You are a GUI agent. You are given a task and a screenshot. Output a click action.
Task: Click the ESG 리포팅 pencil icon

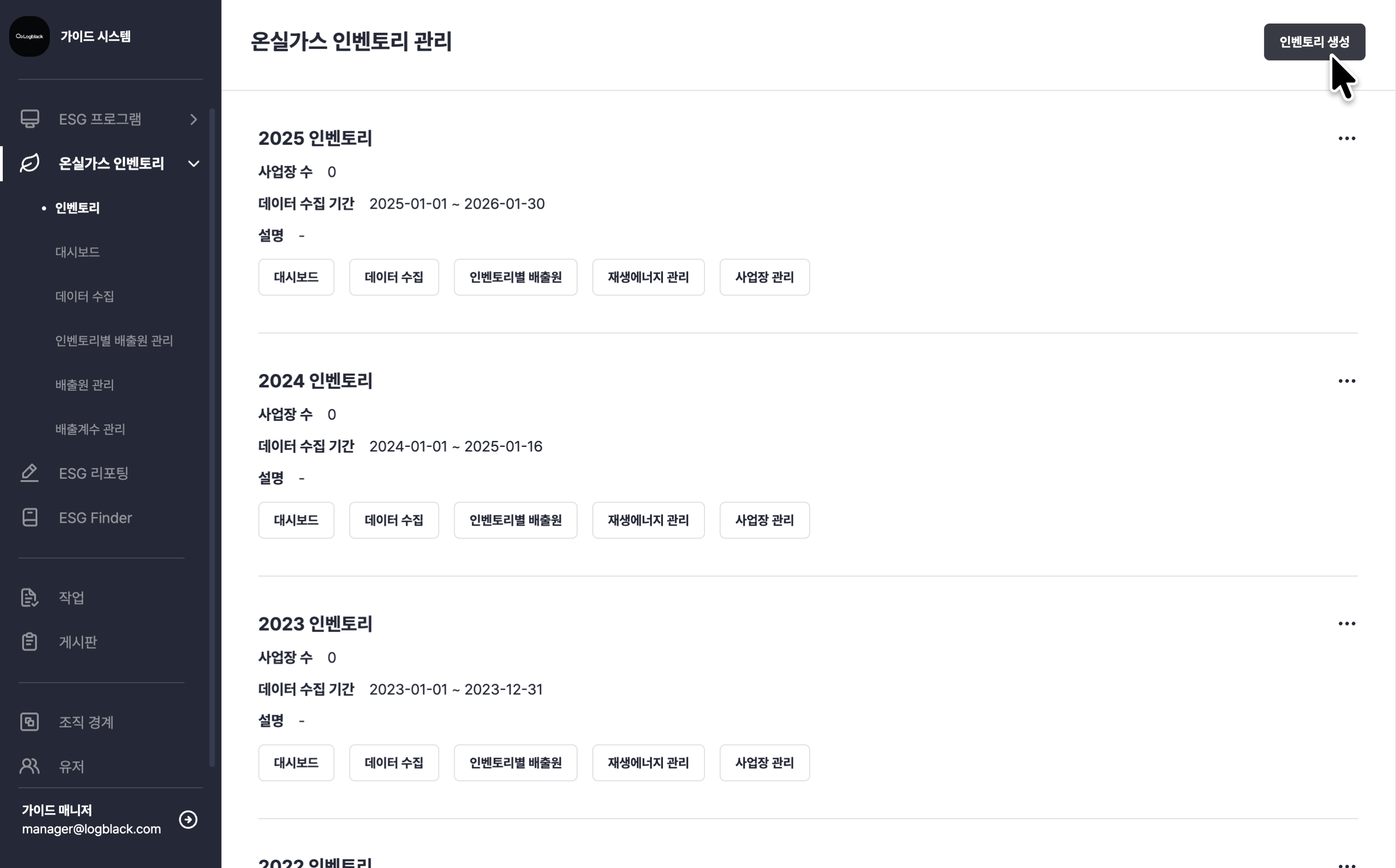pyautogui.click(x=30, y=473)
